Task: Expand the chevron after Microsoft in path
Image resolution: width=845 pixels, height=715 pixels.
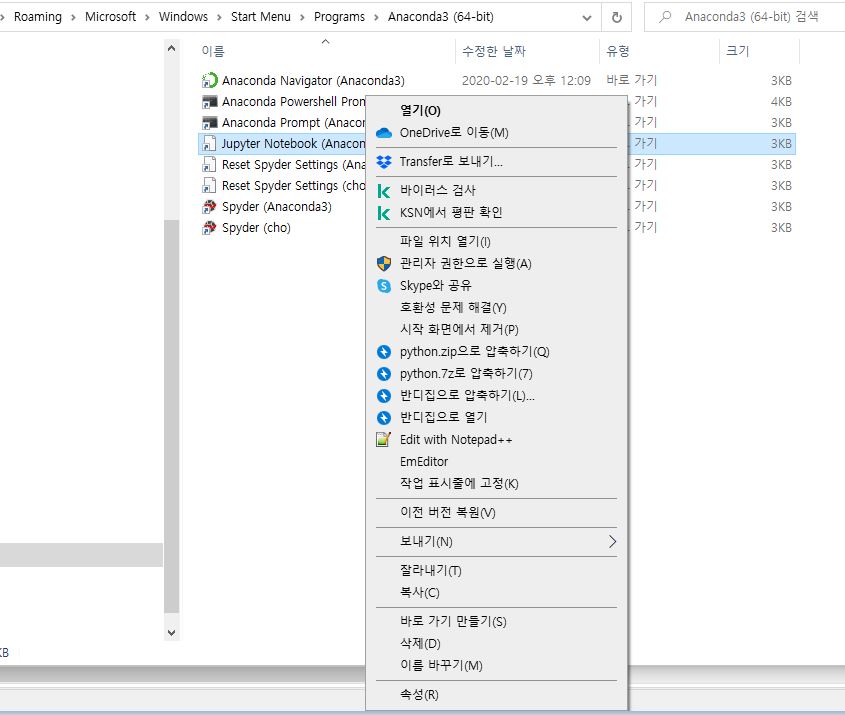Action: (x=147, y=17)
